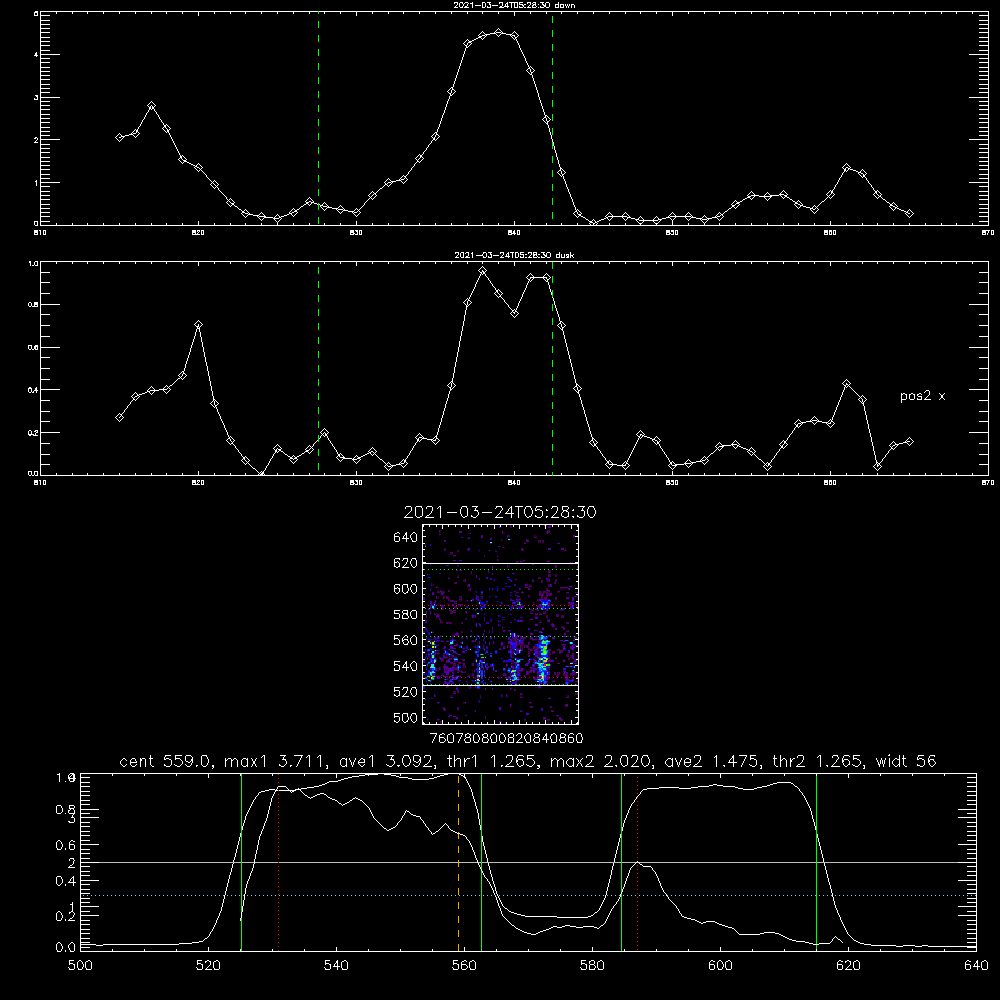1000x1000 pixels.
Task: Click the heatmap y-axis label 560
Action: click(406, 640)
